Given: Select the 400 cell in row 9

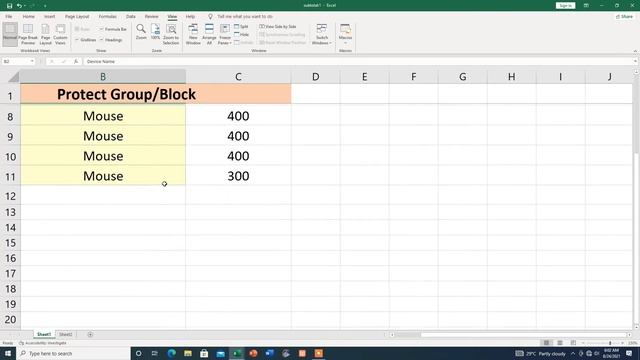Looking at the screenshot, I should coord(238,136).
